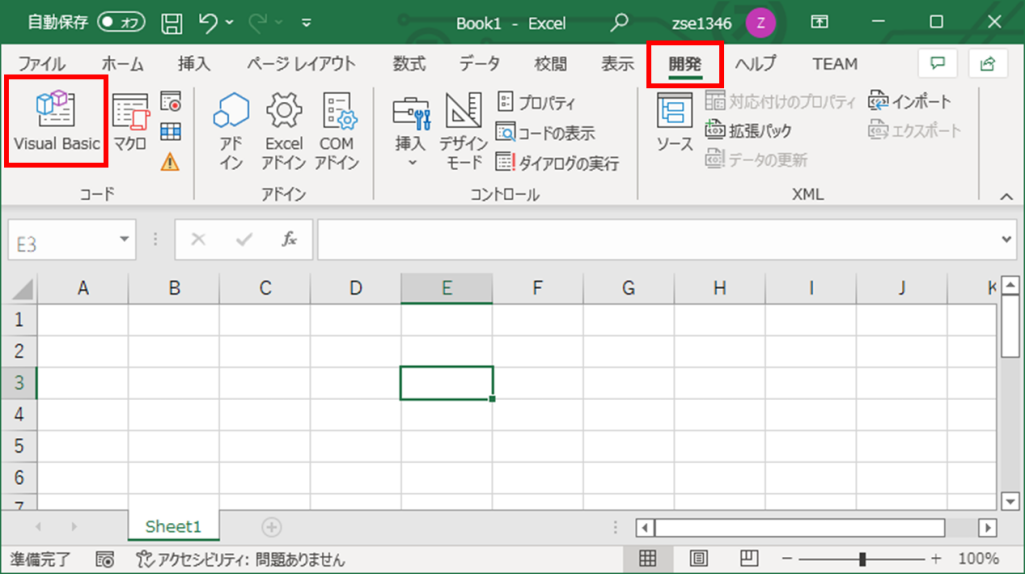1025x574 pixels.
Task: Open the Visual Basic editor
Action: (56, 122)
